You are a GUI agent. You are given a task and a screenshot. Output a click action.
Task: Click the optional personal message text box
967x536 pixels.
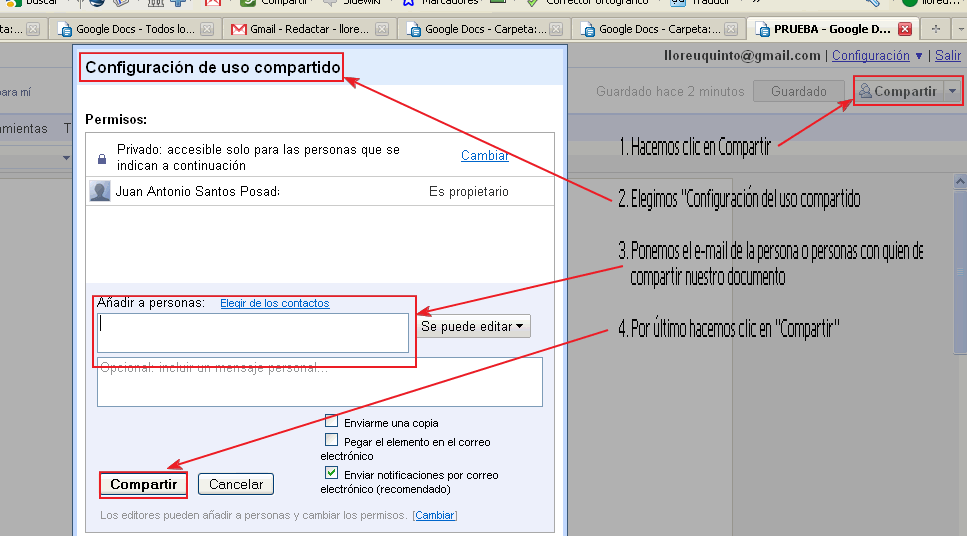pos(319,382)
